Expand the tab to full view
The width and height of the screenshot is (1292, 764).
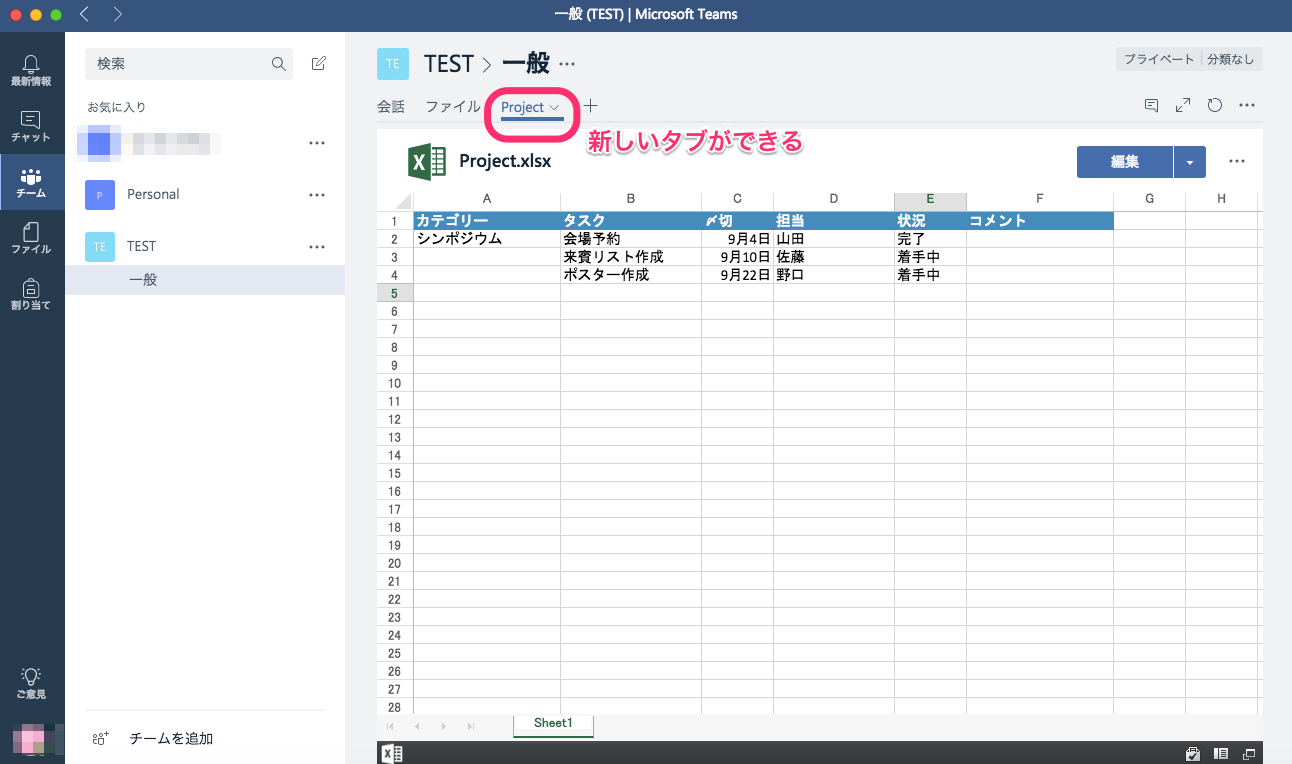point(1183,105)
